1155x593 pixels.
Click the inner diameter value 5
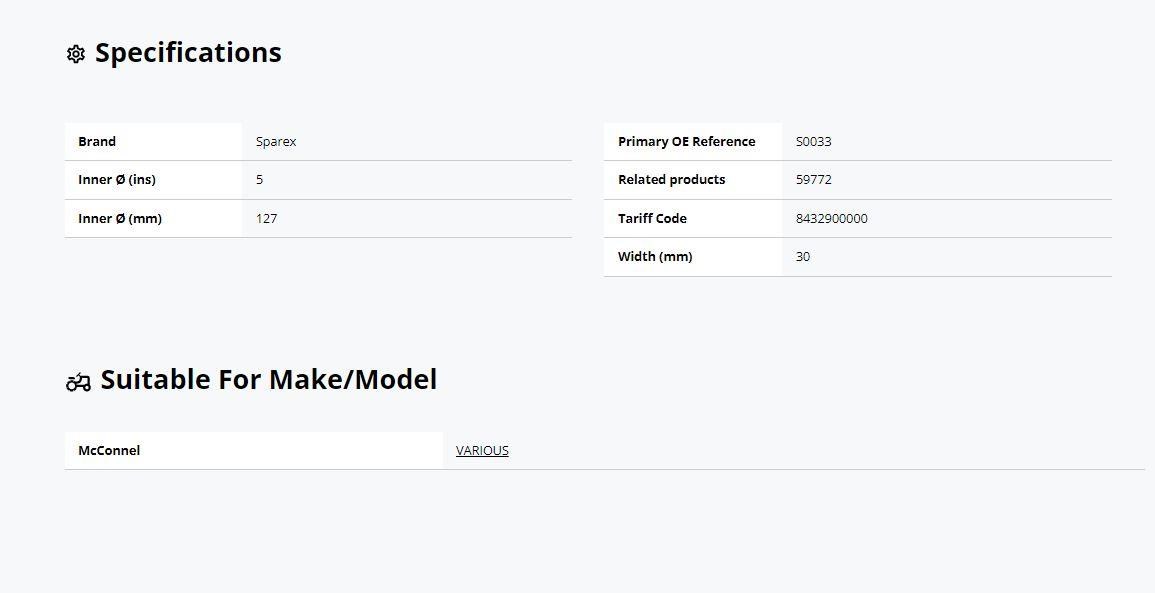[x=259, y=179]
